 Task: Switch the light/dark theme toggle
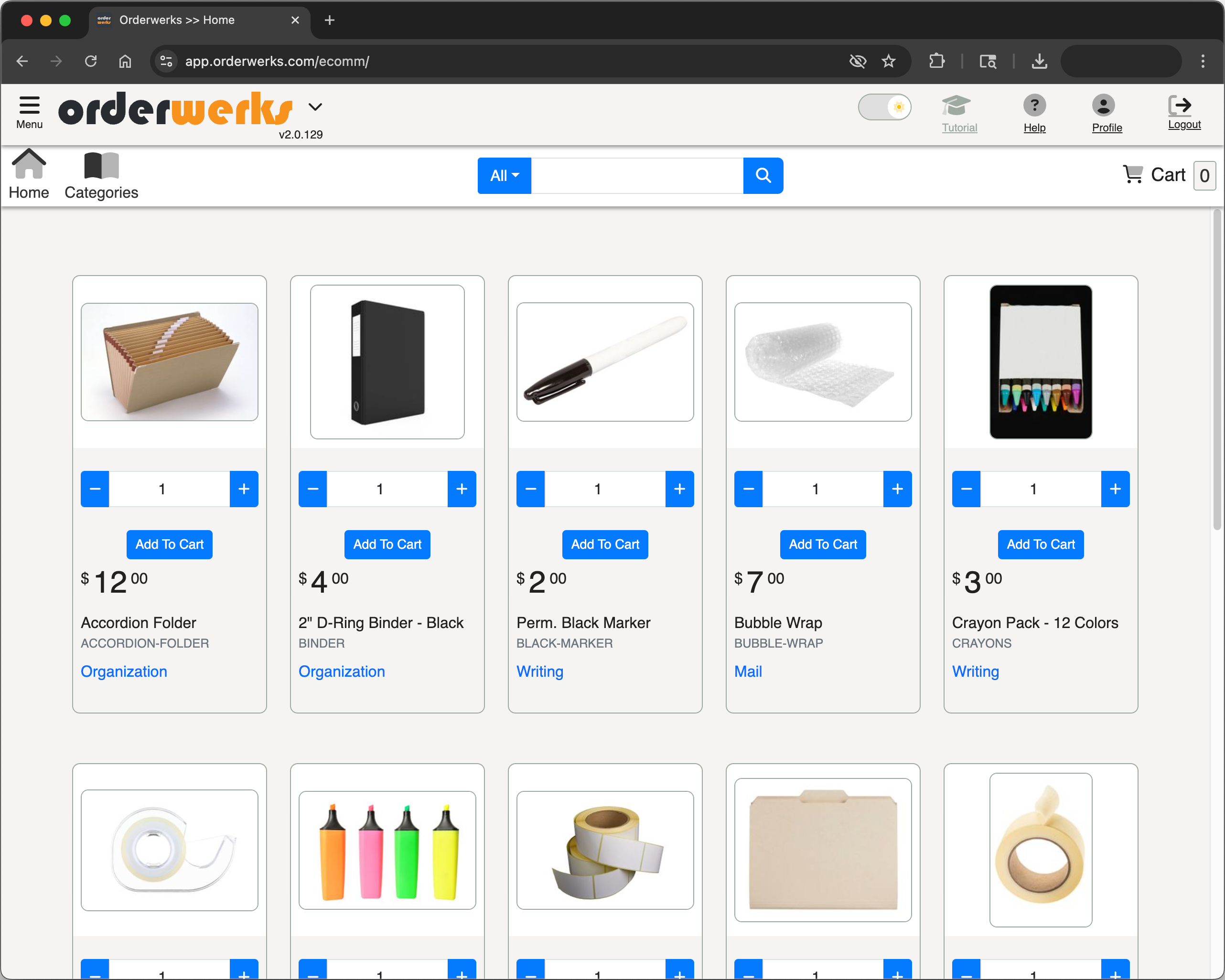pyautogui.click(x=885, y=107)
